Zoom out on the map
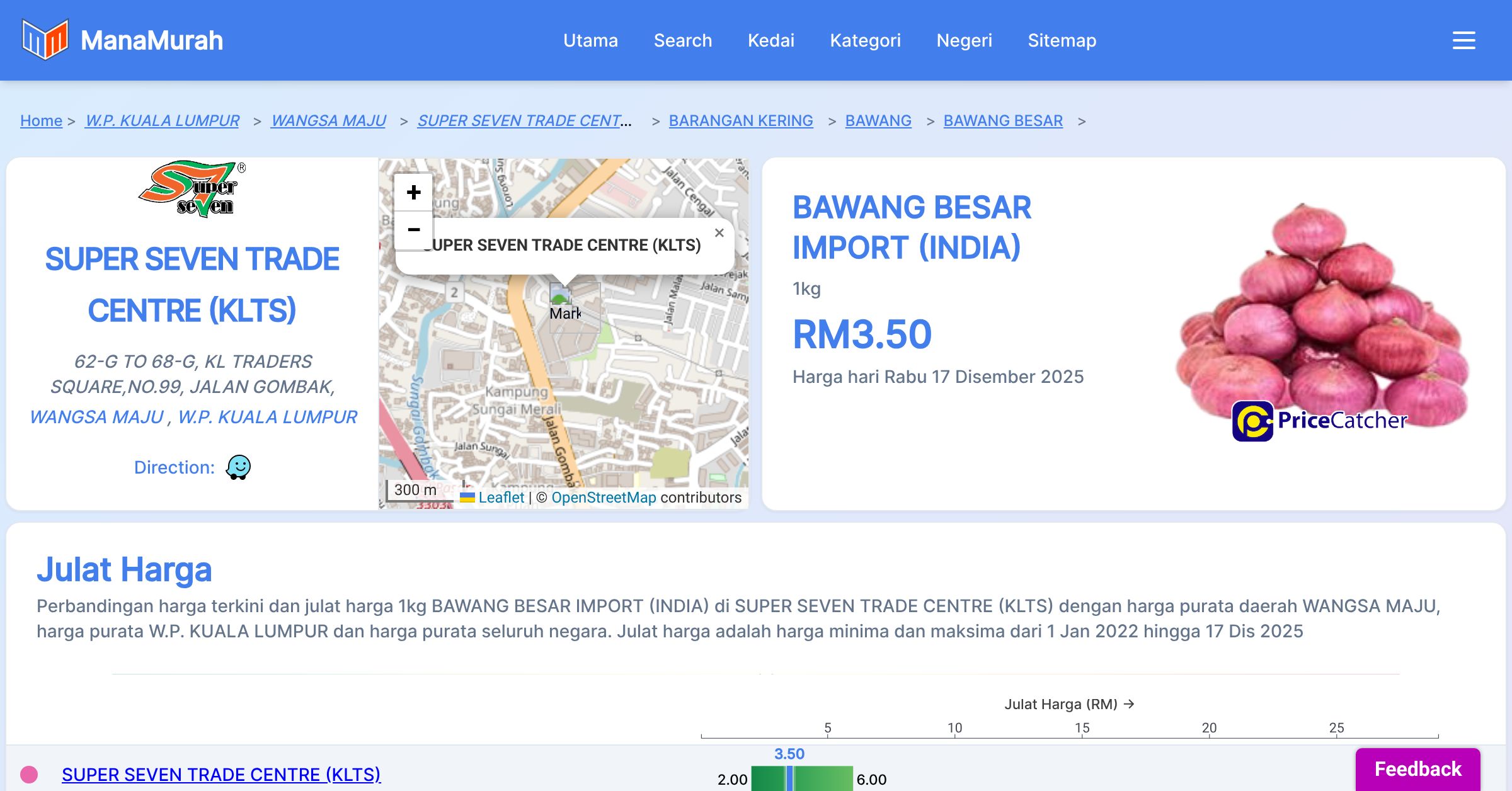This screenshot has width=1512, height=791. 413,230
